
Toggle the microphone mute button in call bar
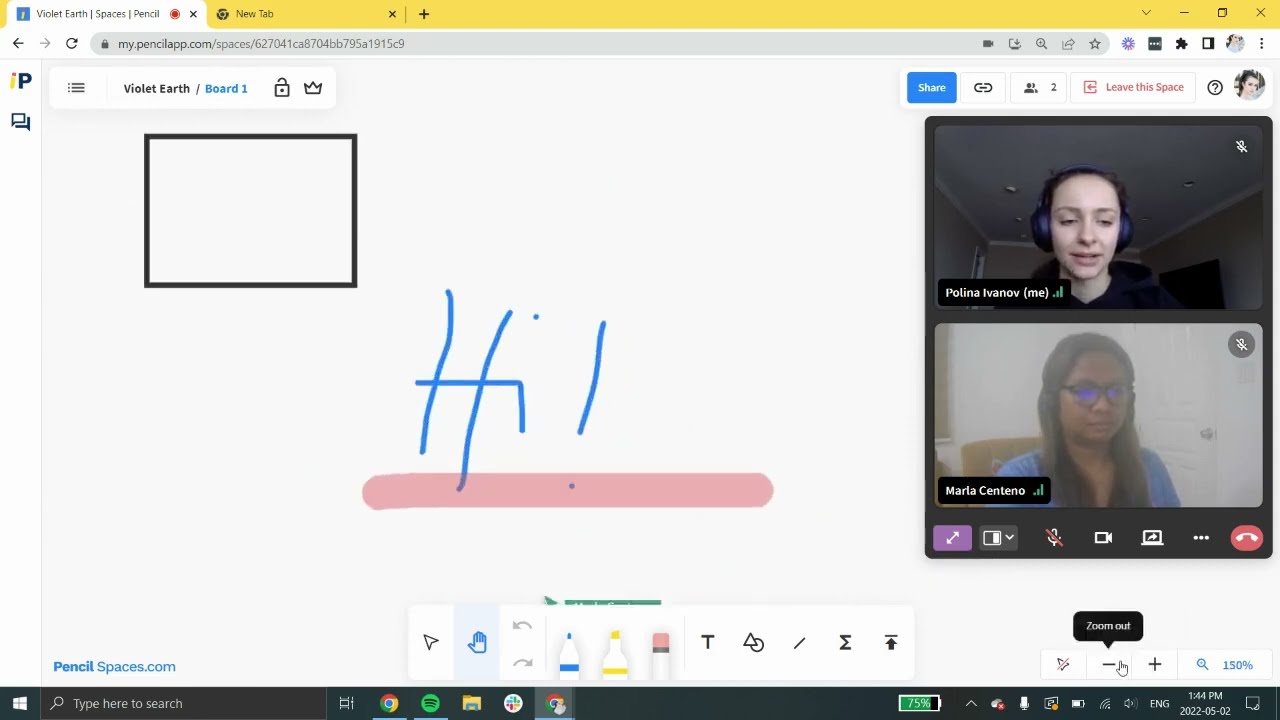coord(1054,538)
